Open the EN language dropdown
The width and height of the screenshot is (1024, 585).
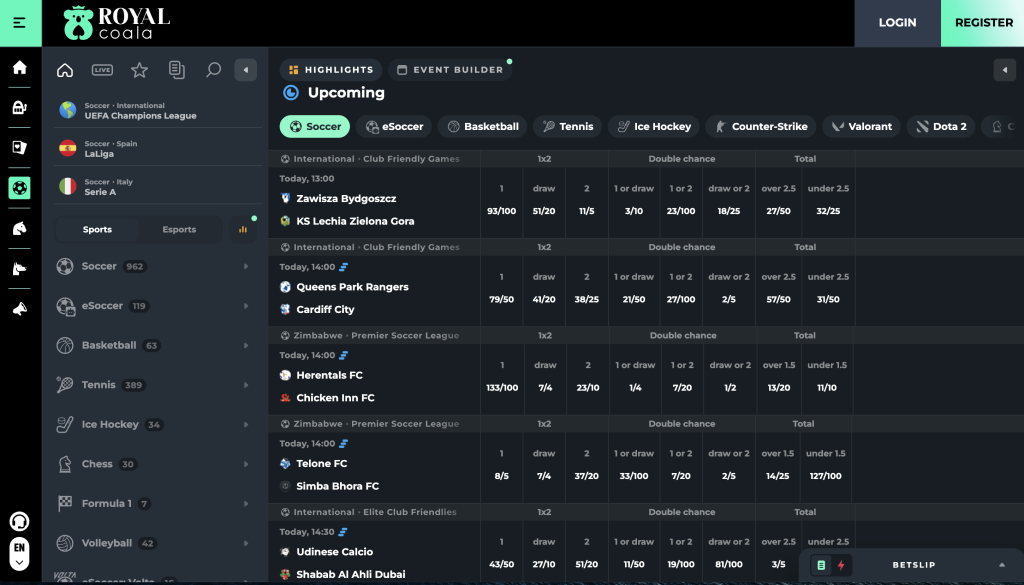pos(19,554)
